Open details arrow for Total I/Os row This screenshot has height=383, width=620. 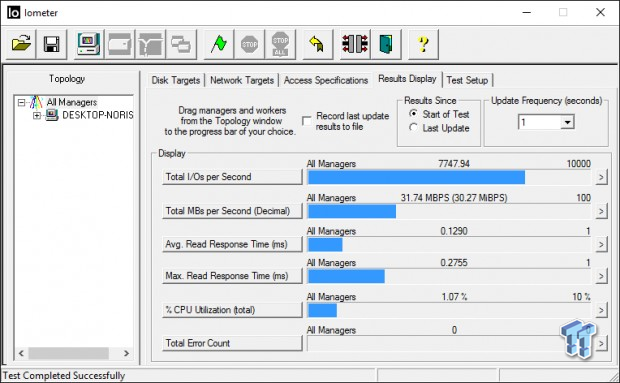coord(601,177)
